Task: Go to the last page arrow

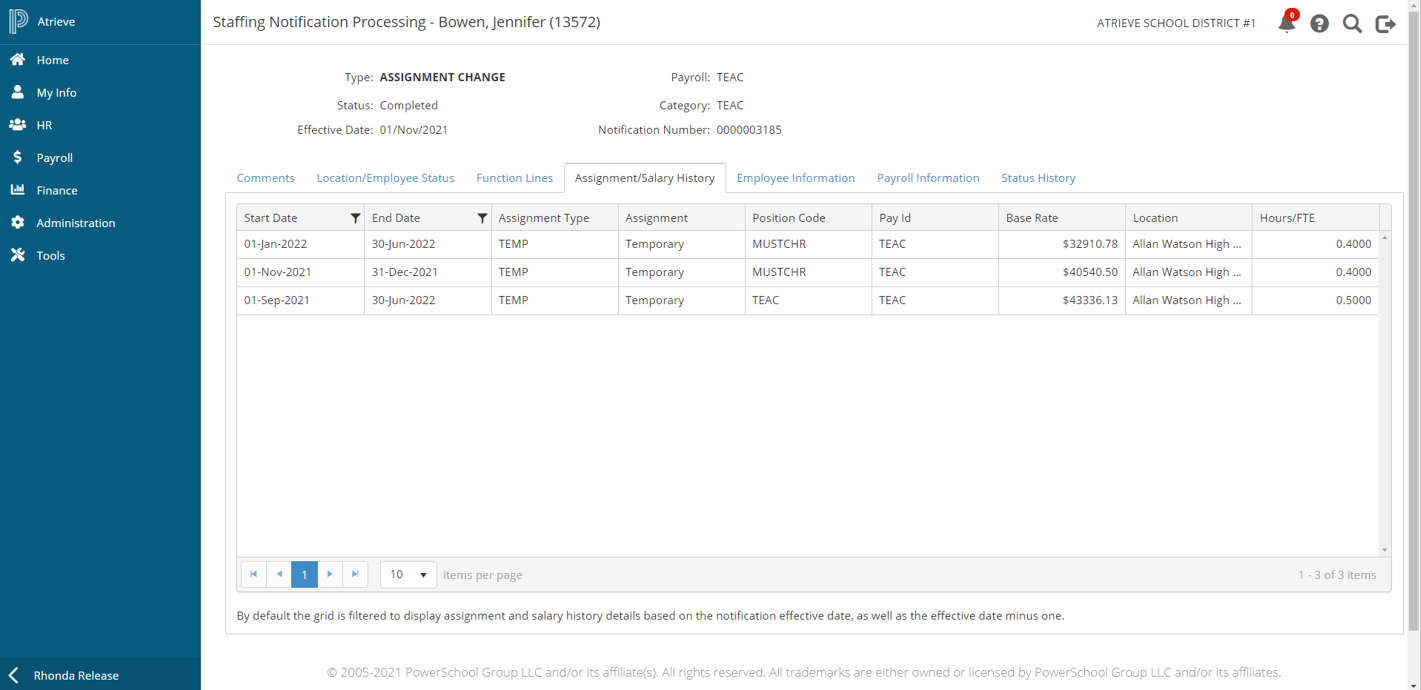Action: (x=355, y=574)
